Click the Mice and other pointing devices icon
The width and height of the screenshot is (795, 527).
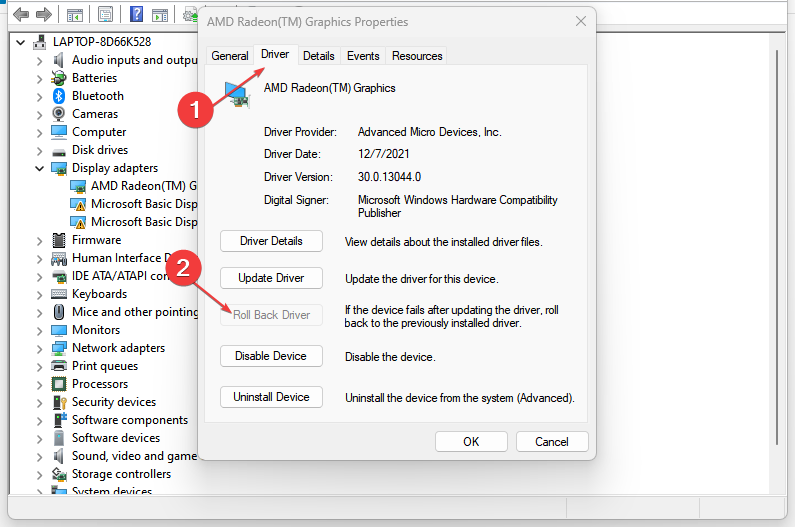point(59,312)
